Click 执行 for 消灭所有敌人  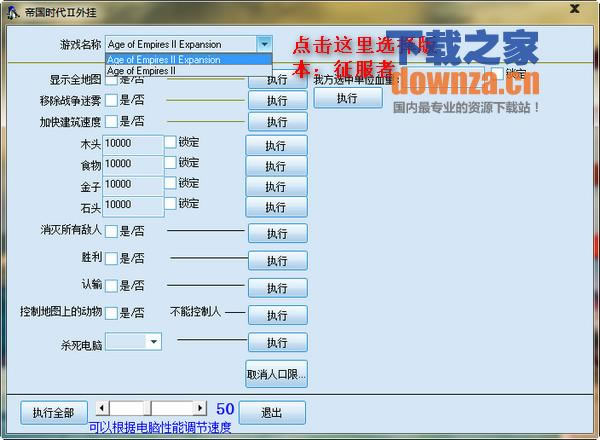coord(277,233)
